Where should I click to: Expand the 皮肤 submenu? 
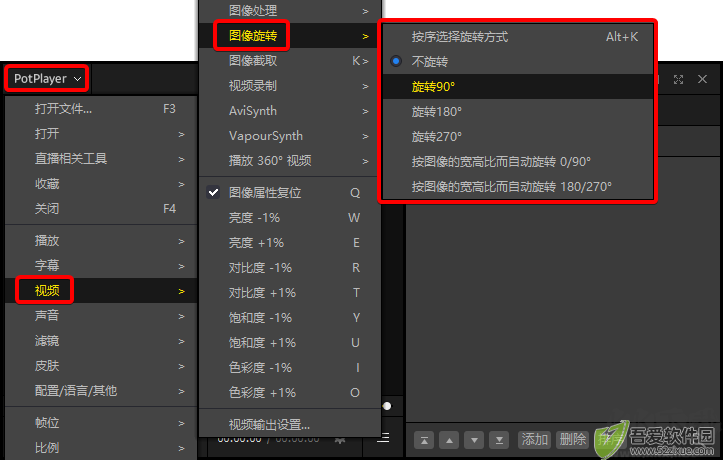click(101, 366)
